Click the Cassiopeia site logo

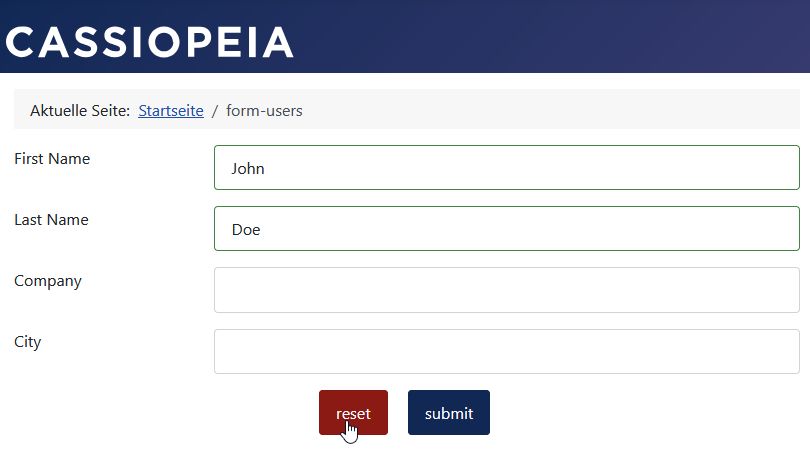pyautogui.click(x=150, y=42)
